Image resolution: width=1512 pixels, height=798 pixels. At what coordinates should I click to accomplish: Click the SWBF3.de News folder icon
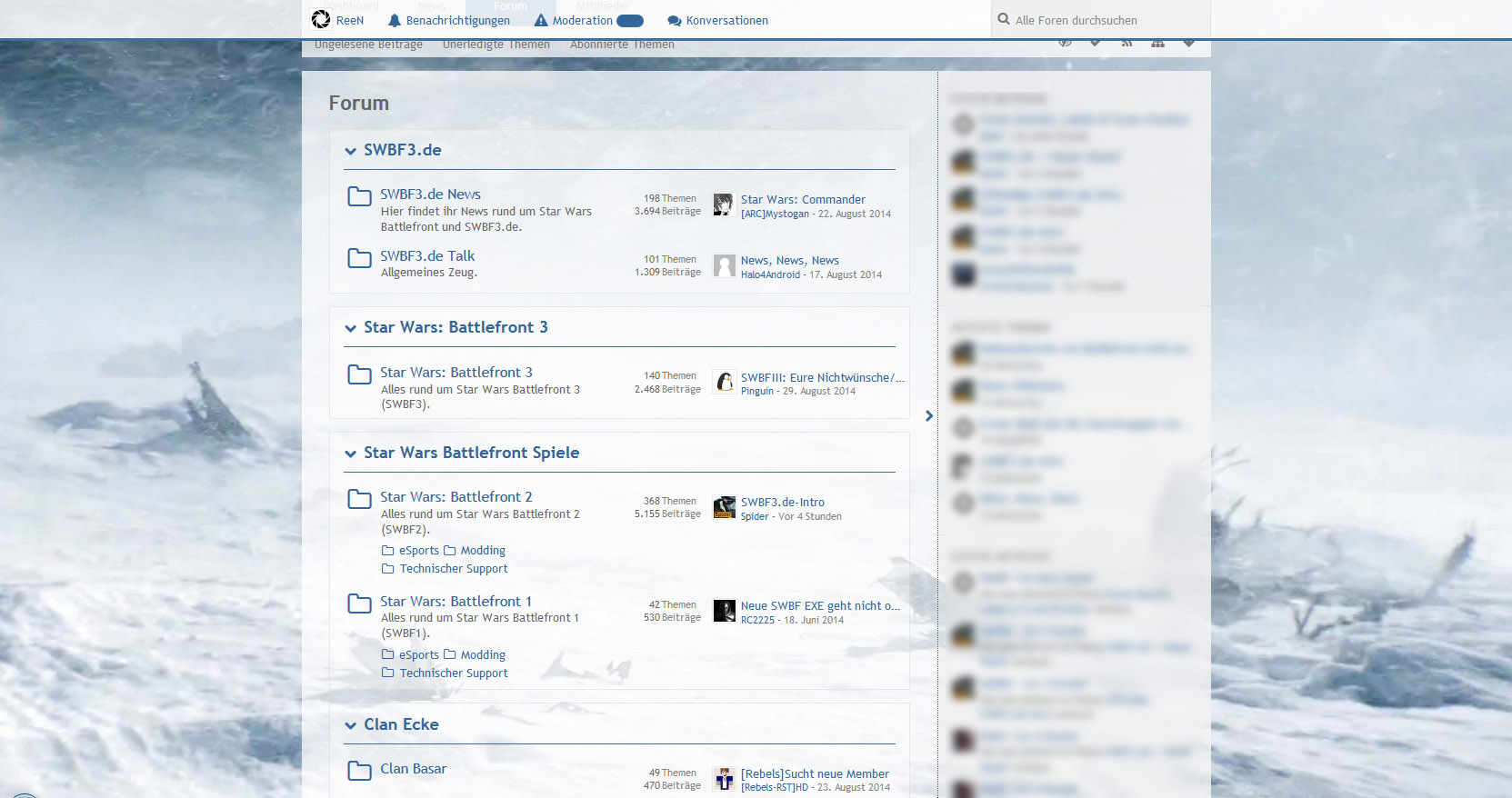click(360, 196)
